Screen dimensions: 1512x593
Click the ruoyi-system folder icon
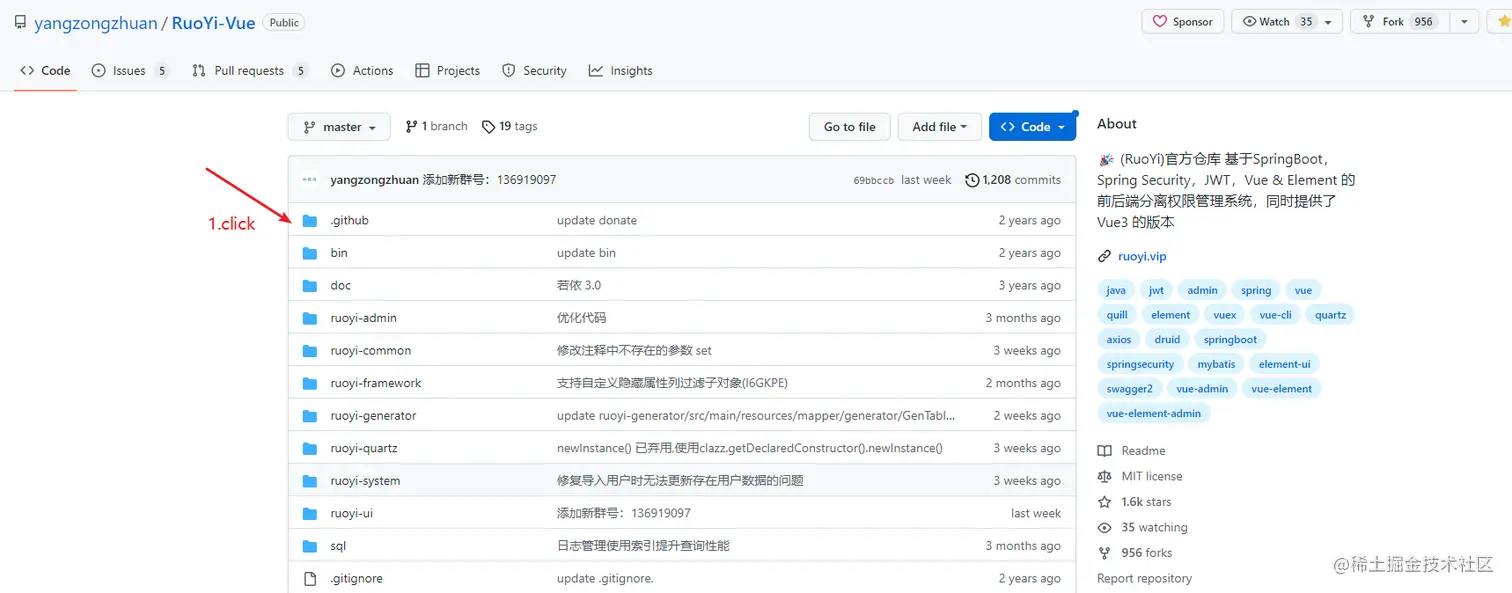point(310,480)
